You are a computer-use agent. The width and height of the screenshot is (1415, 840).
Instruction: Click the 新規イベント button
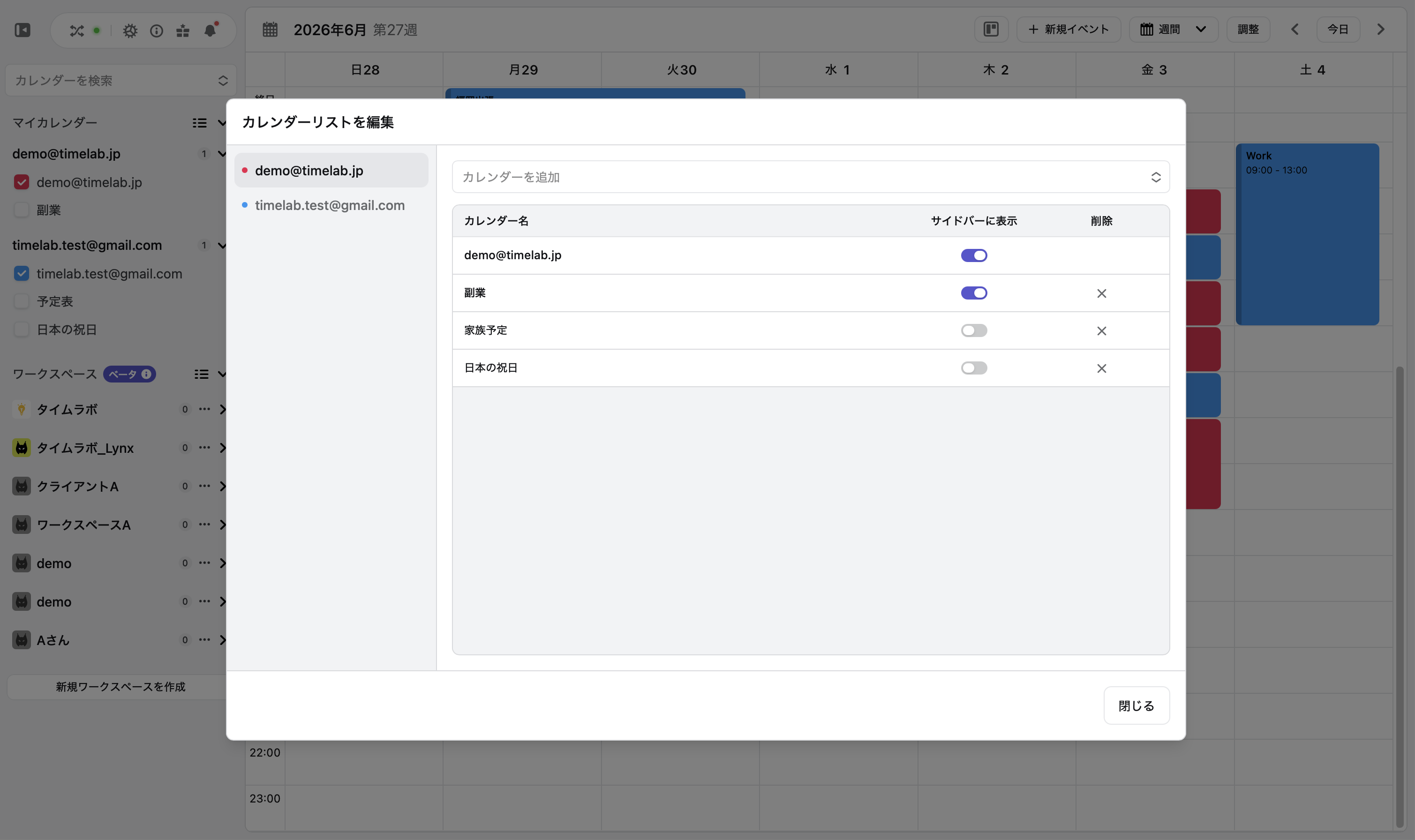(x=1068, y=30)
